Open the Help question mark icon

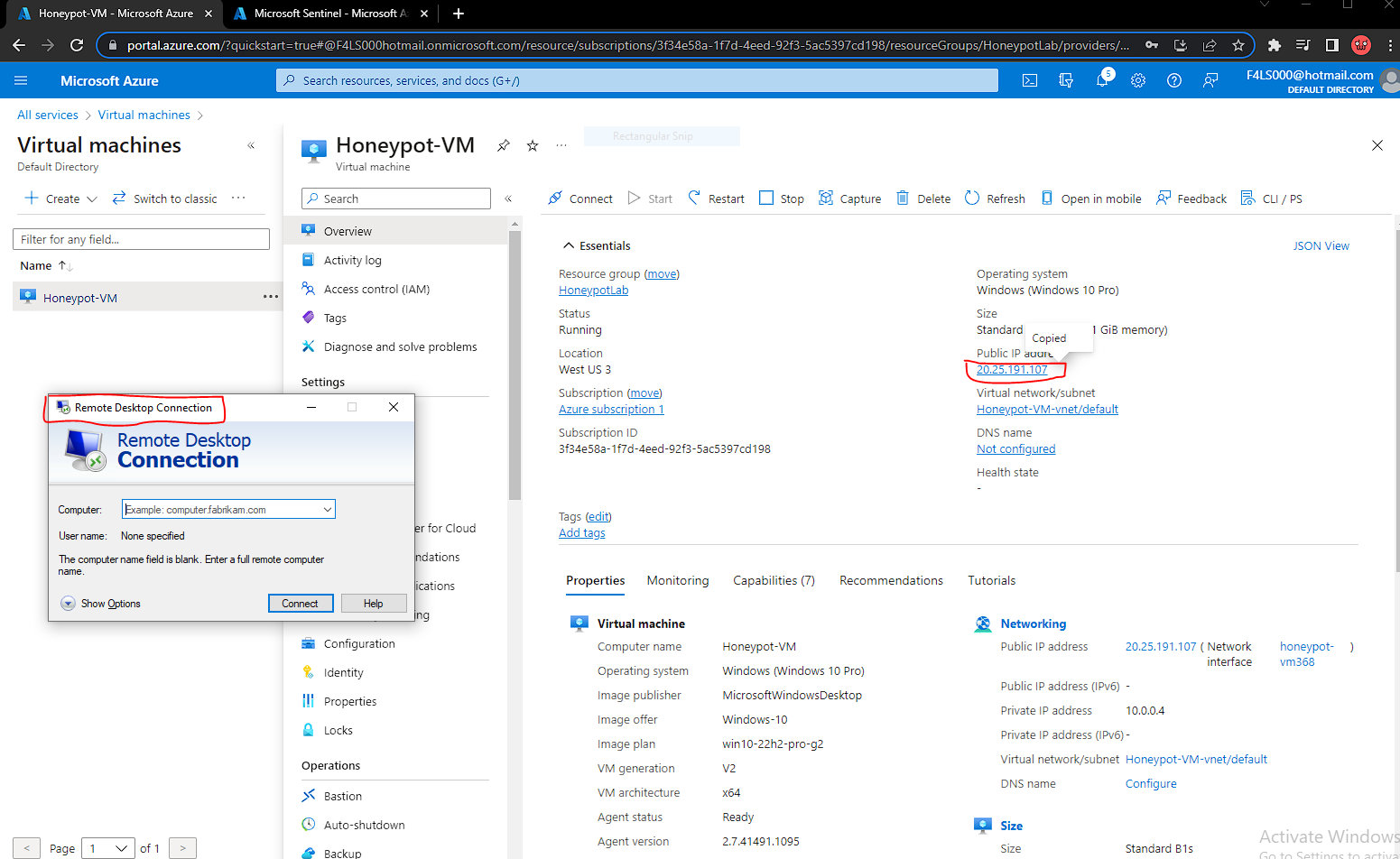(1174, 80)
